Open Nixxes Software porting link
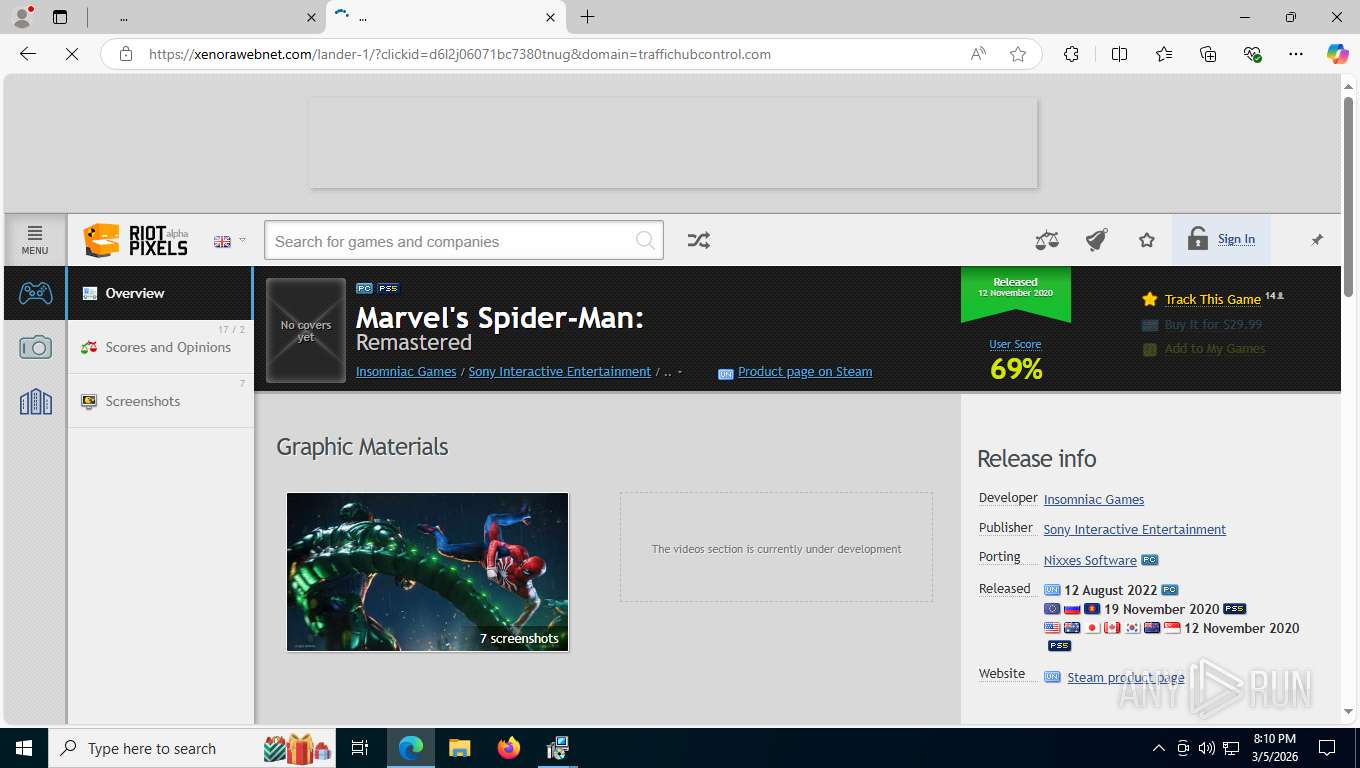 pos(1090,560)
